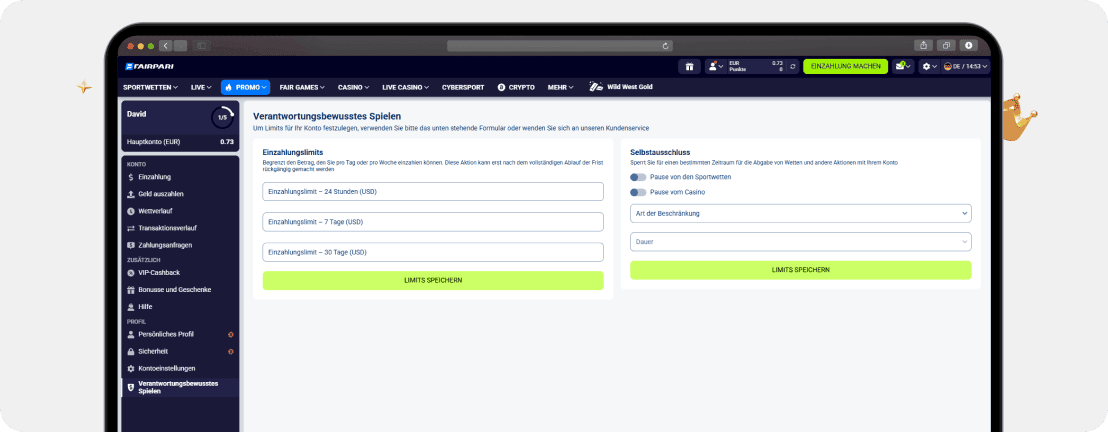Click the EUR Punkte balance display
Viewport: 1108px width, 432px height.
tap(756, 66)
